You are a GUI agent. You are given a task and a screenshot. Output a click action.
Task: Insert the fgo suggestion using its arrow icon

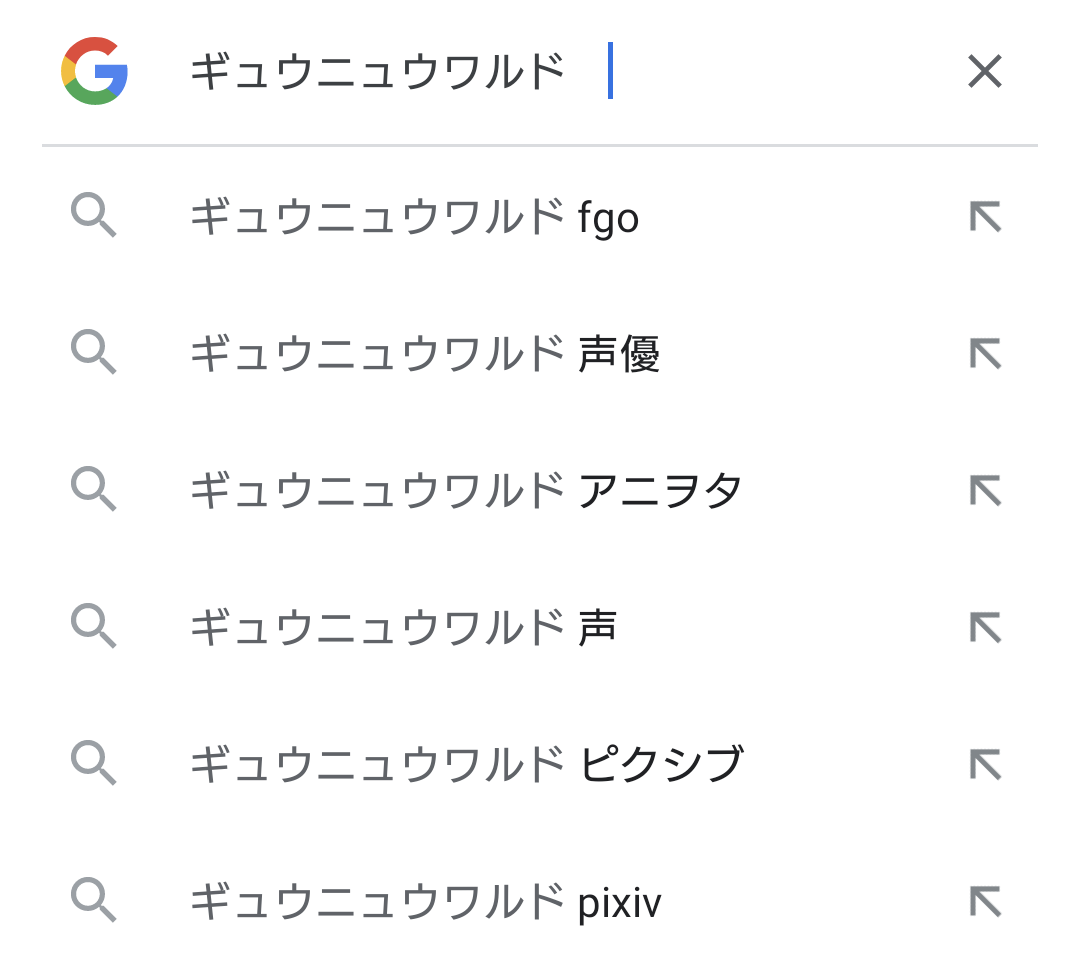[985, 217]
